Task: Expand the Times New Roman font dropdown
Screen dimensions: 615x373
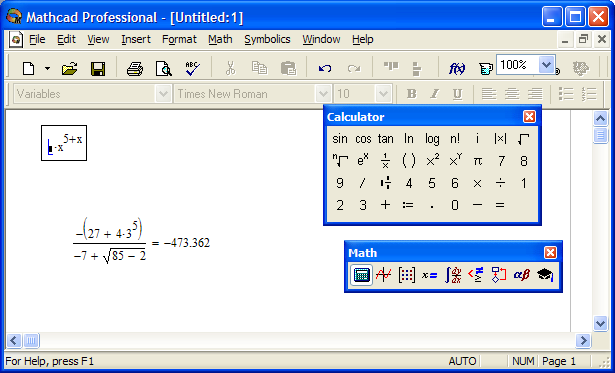Action: (323, 94)
